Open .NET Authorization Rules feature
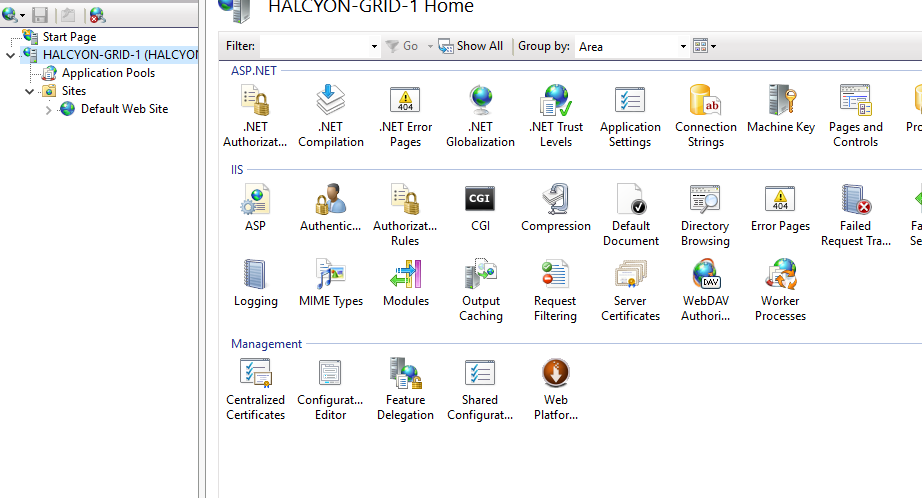 point(255,116)
